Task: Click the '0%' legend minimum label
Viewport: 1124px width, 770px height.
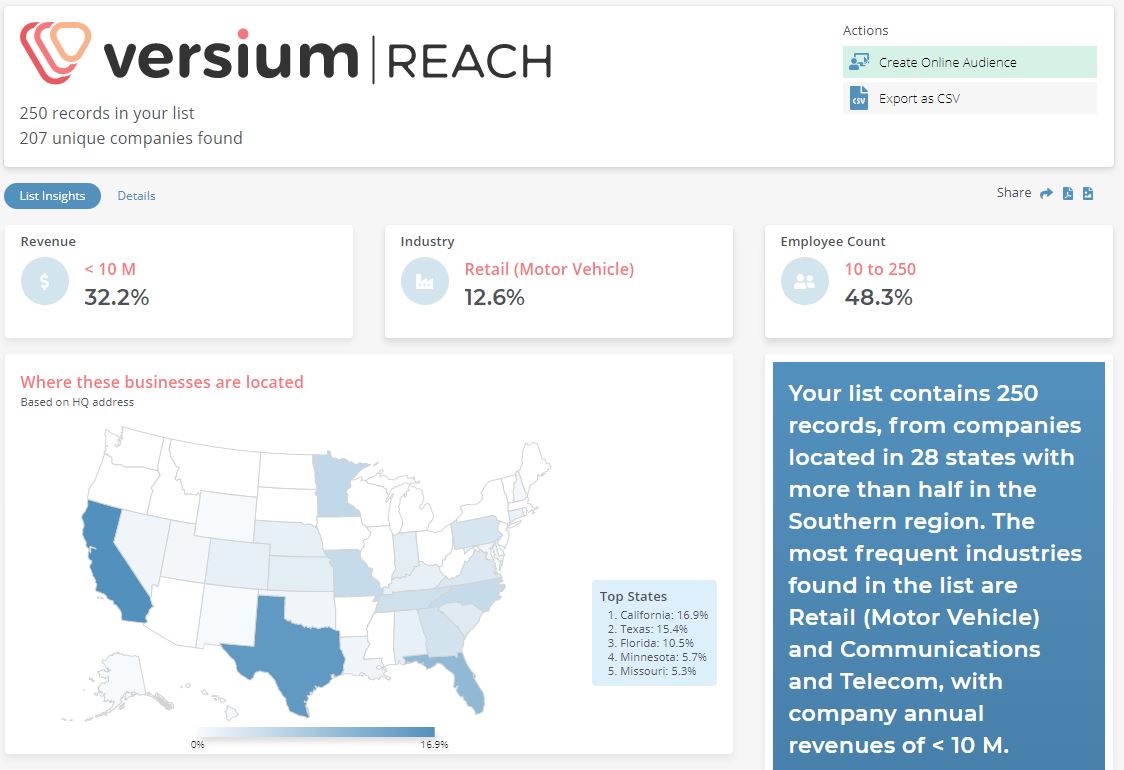Action: point(197,745)
